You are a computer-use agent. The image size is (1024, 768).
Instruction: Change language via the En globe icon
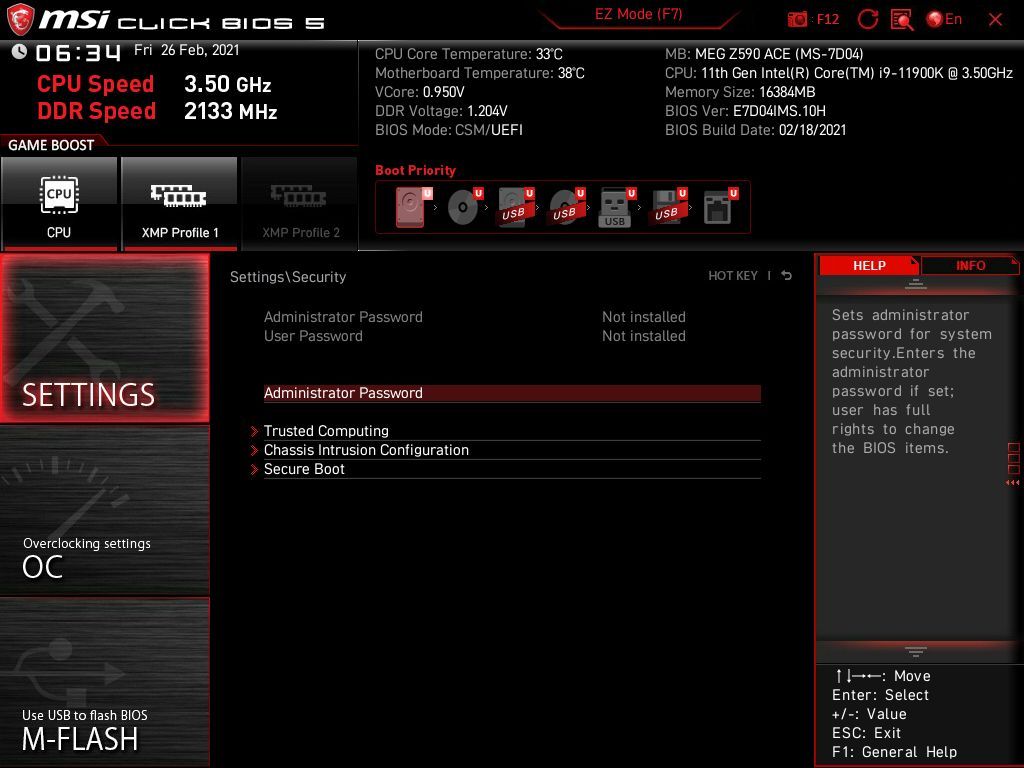pos(944,20)
